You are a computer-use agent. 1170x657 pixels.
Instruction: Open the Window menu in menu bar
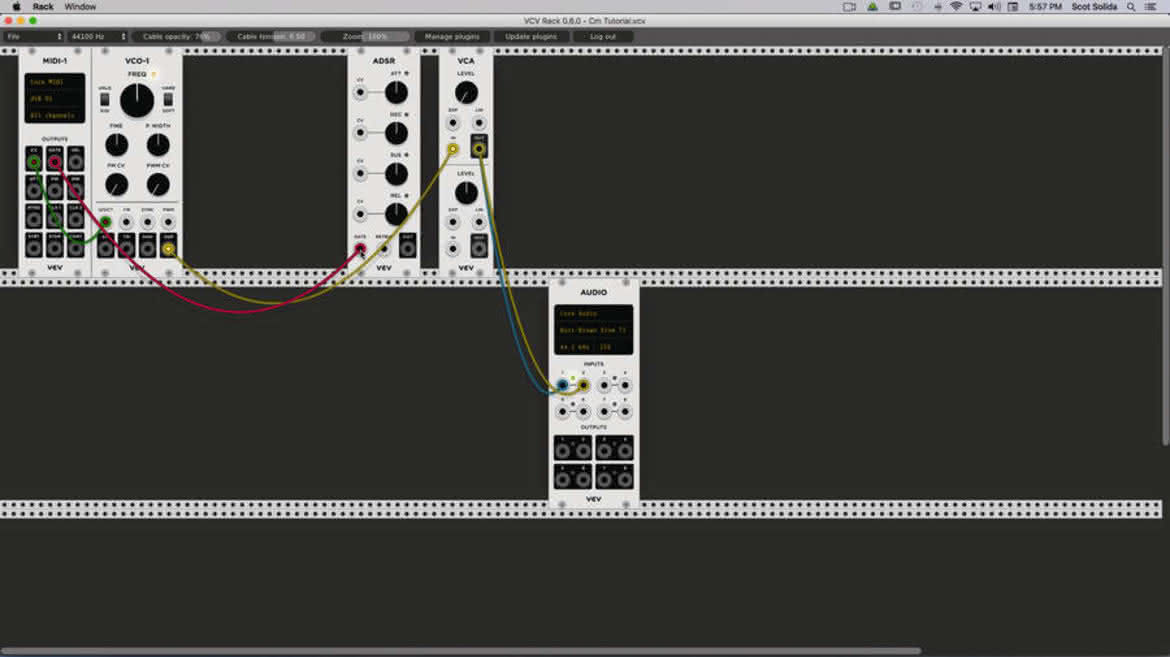[80, 7]
